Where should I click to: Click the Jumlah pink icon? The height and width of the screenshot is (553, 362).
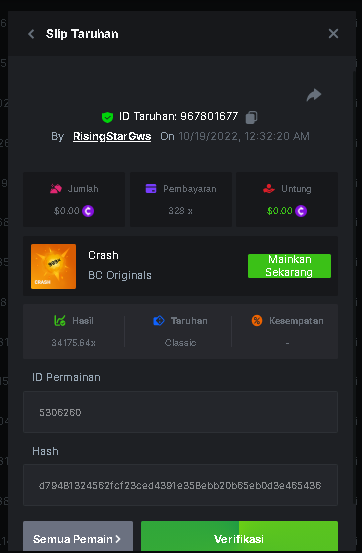coord(56,189)
